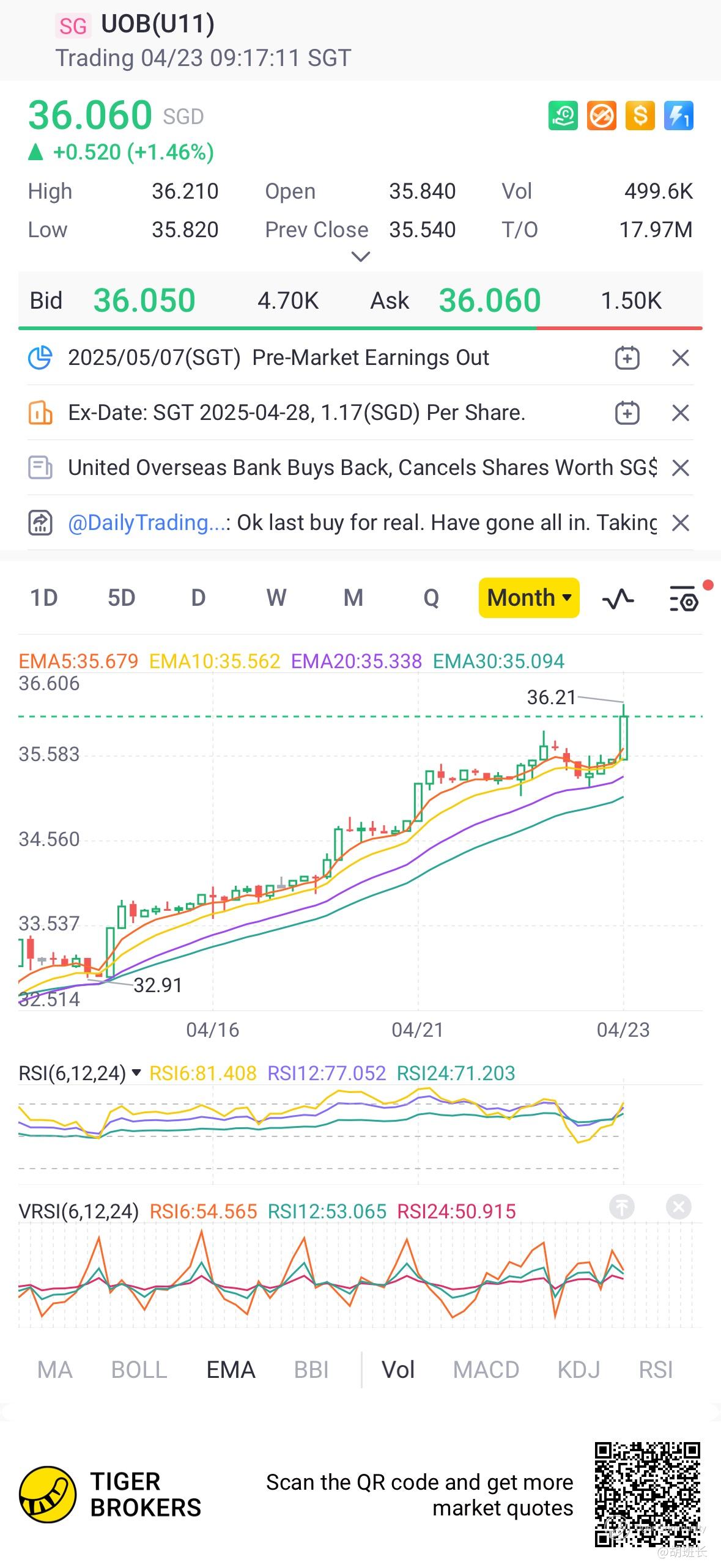Screen dimensions: 721x1568
Task: Tap the 32.91 low price marker
Action: tap(158, 985)
